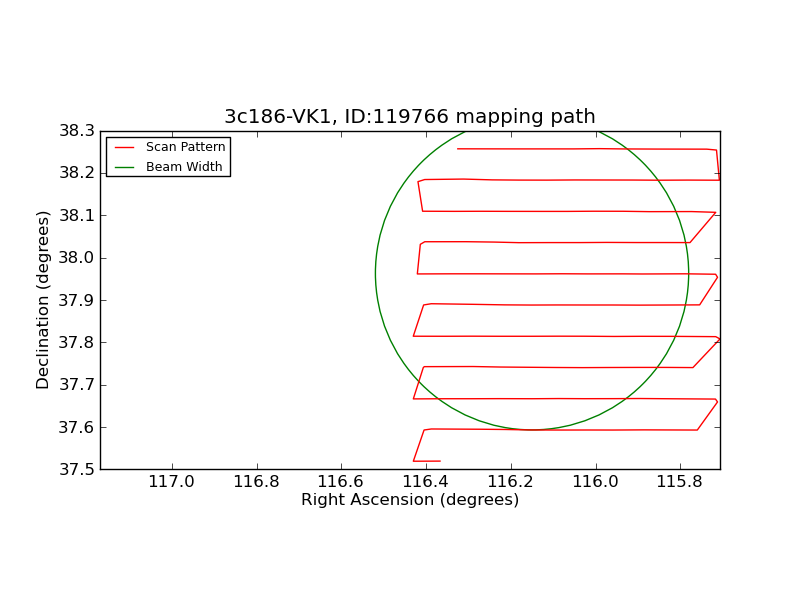The height and width of the screenshot is (600, 800).
Task: Click the 'Declination (degrees)' axis label
Action: (42, 301)
